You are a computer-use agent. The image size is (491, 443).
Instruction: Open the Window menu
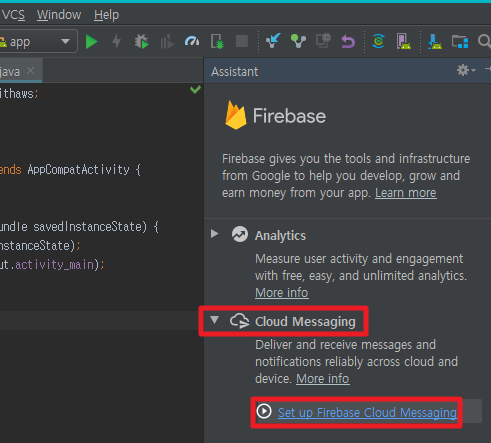click(x=59, y=15)
